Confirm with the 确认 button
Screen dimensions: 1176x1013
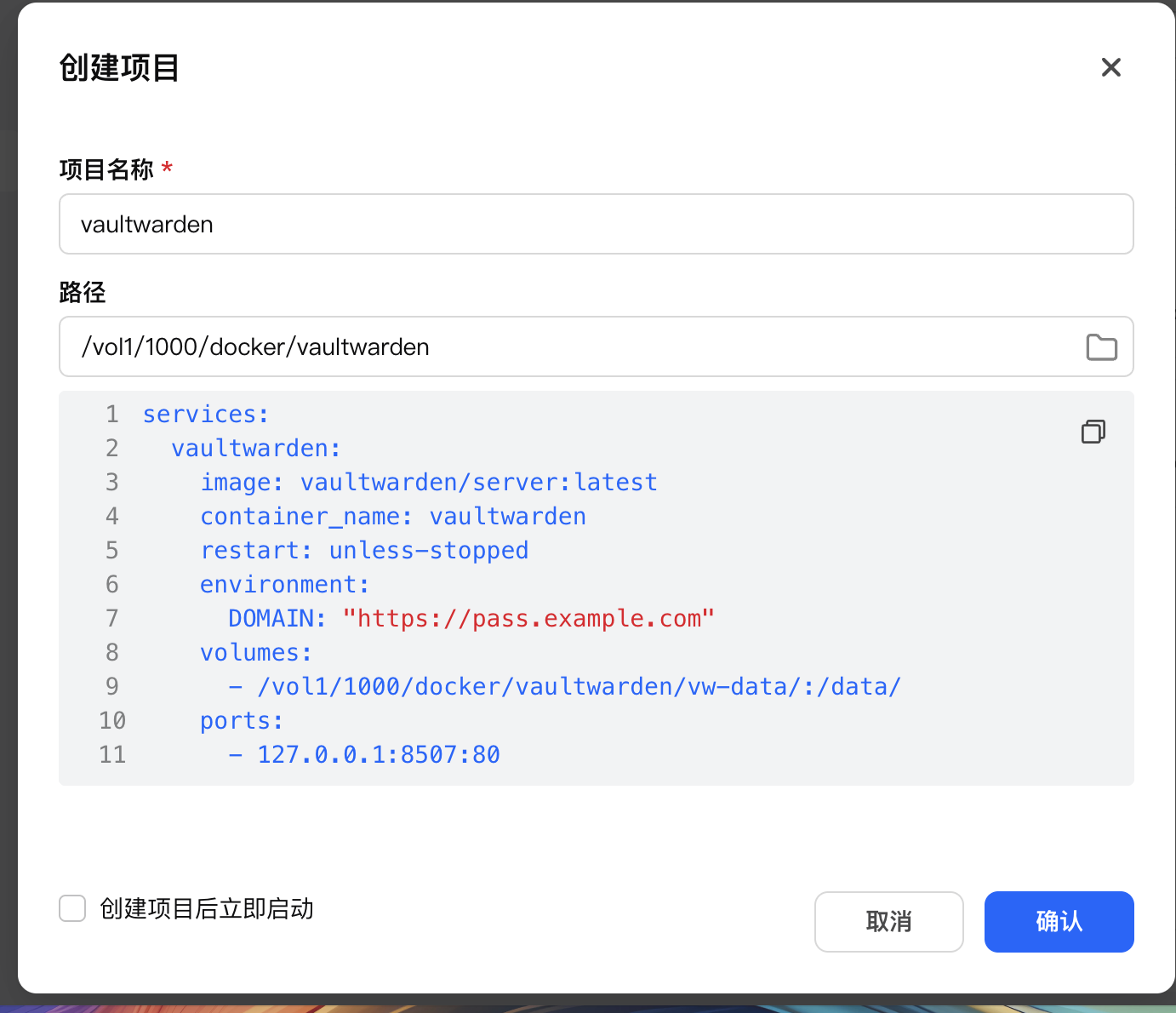click(x=1059, y=921)
